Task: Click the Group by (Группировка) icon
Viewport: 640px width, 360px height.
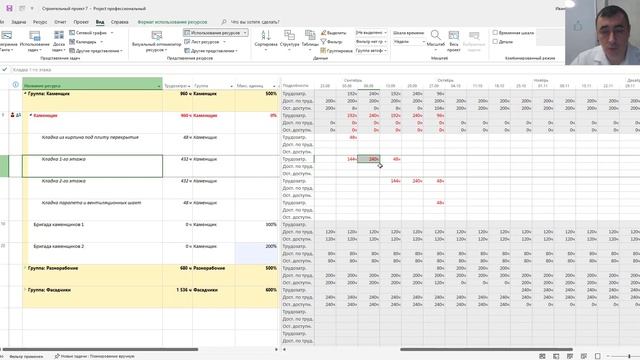Action: pyautogui.click(x=323, y=51)
